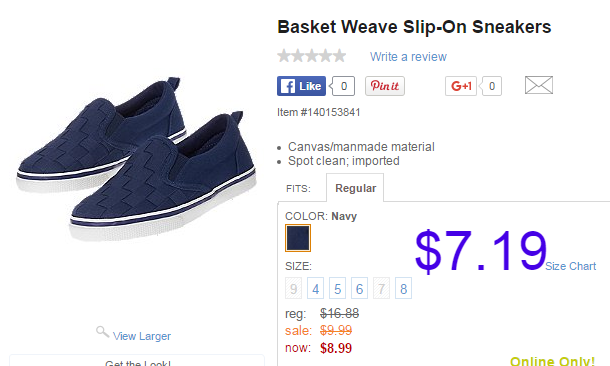Click the navy sneakers product image
The width and height of the screenshot is (610, 366).
tap(137, 159)
